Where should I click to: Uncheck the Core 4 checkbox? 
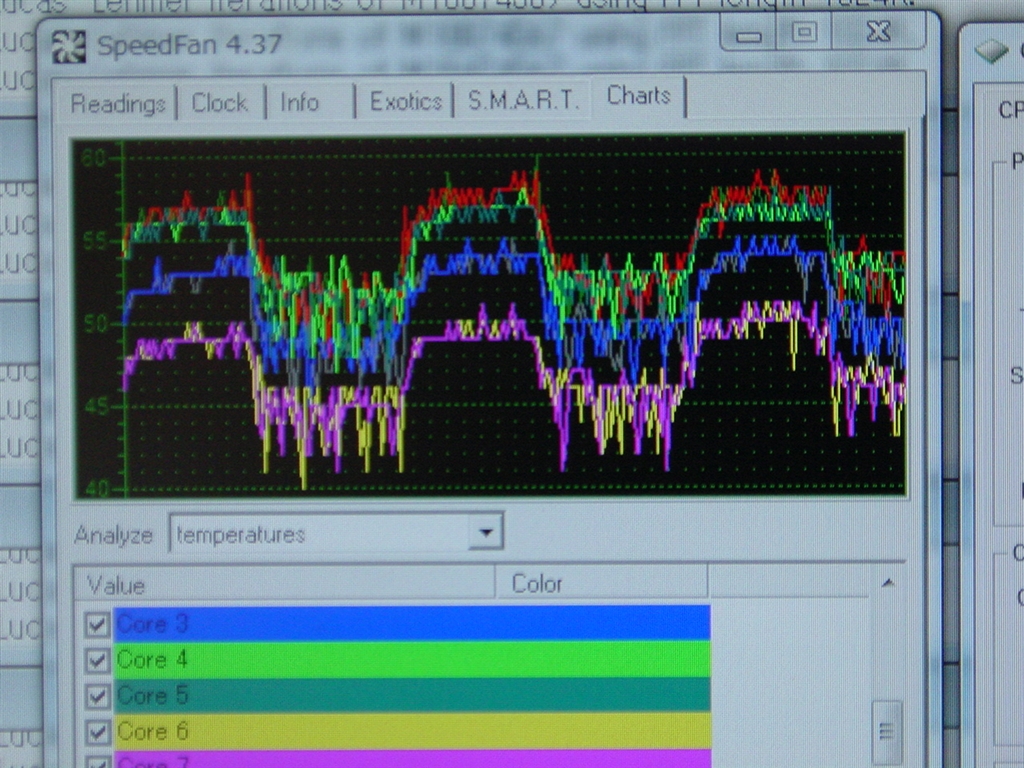pyautogui.click(x=97, y=661)
